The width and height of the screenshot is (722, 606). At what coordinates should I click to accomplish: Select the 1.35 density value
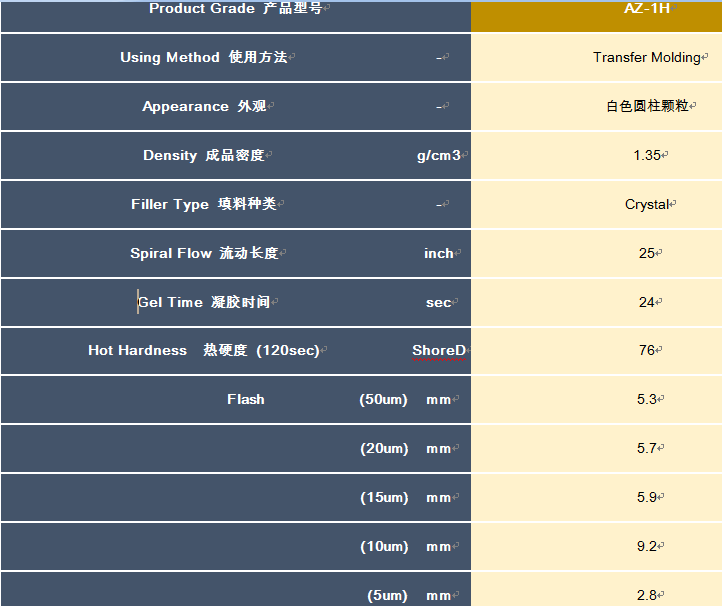click(647, 155)
